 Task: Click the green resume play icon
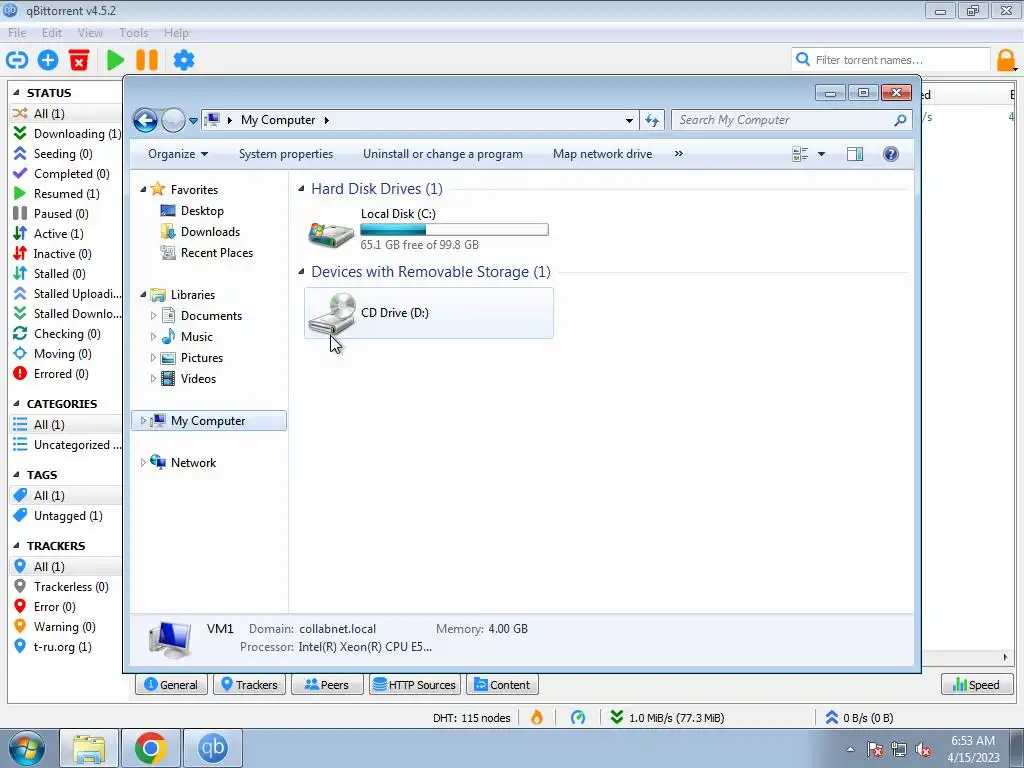pos(116,60)
